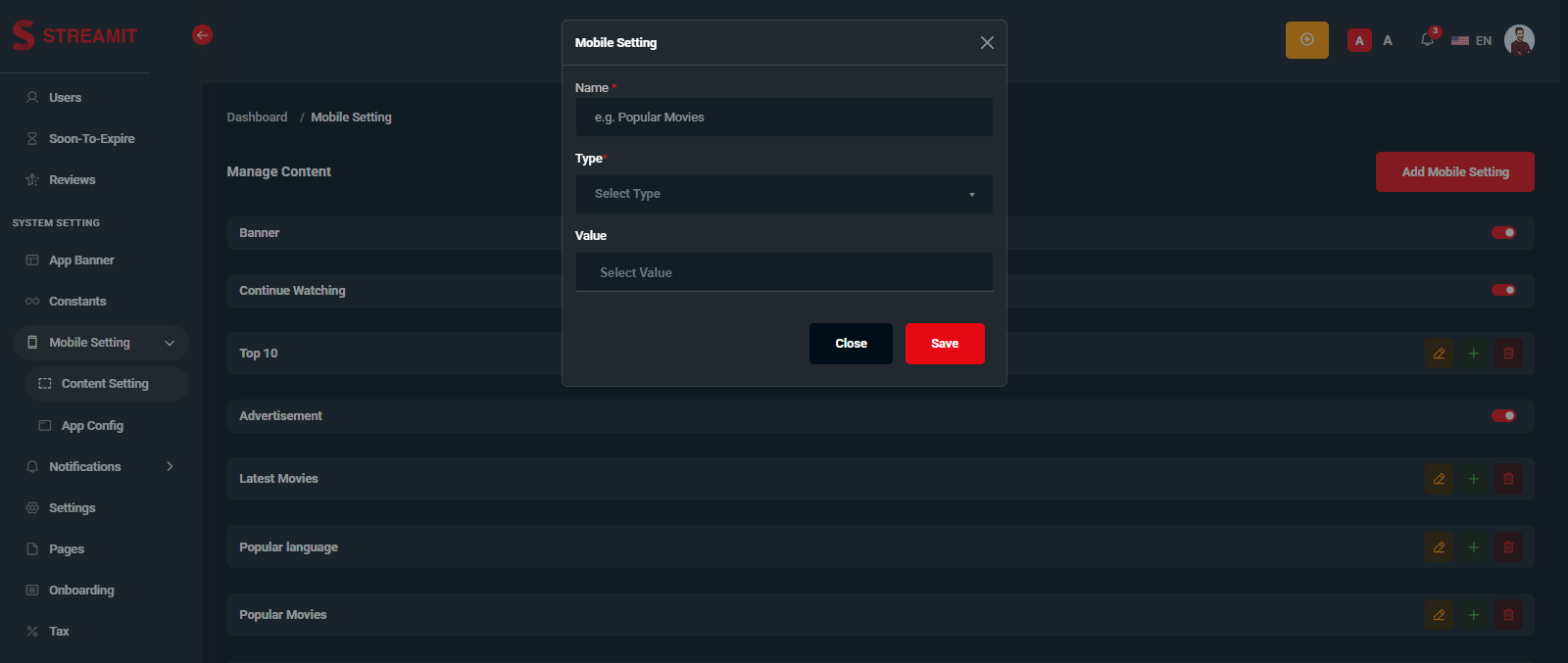The image size is (1568, 663).
Task: Click the red Save button
Action: [x=944, y=344]
